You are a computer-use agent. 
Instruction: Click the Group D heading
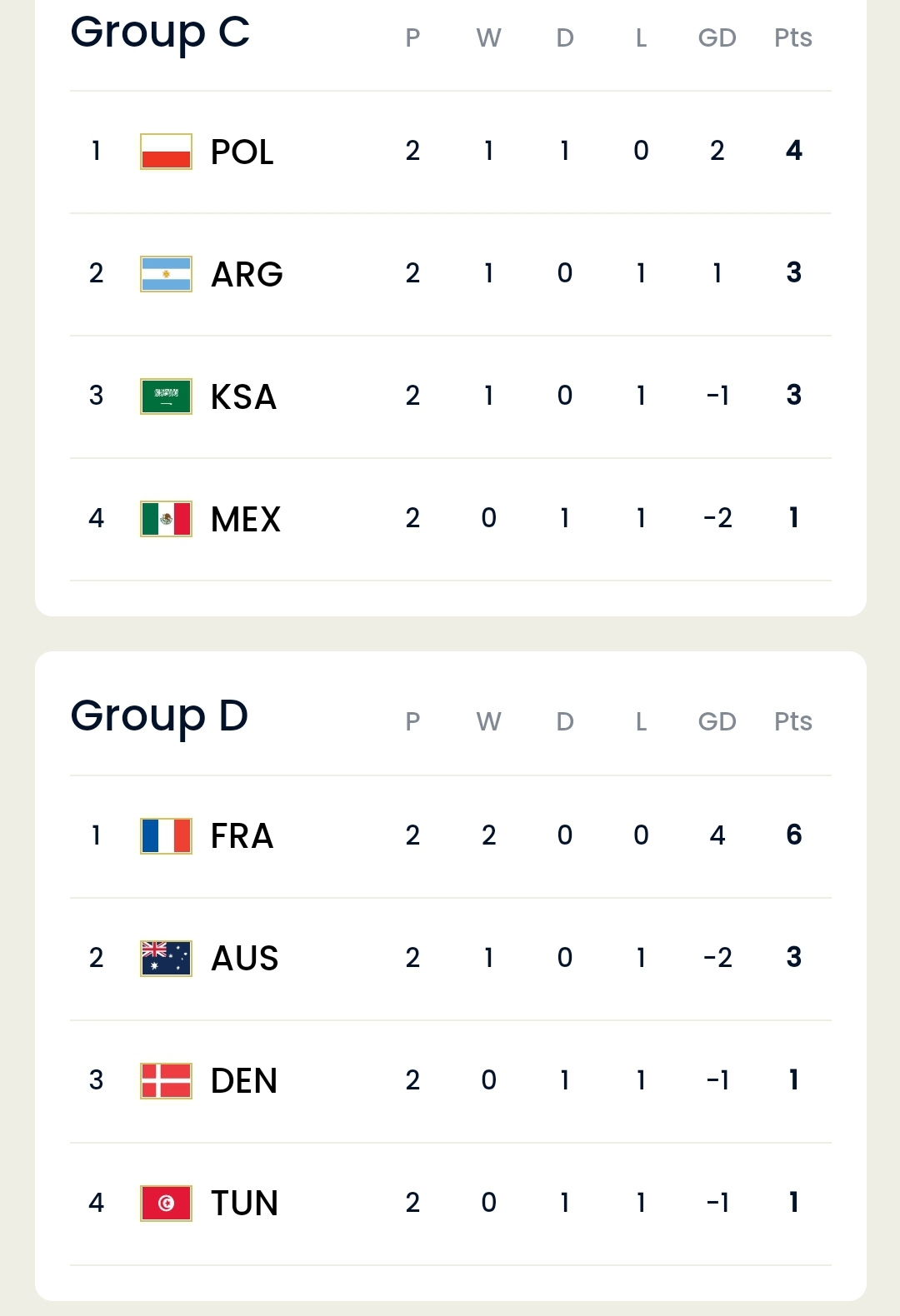[159, 717]
